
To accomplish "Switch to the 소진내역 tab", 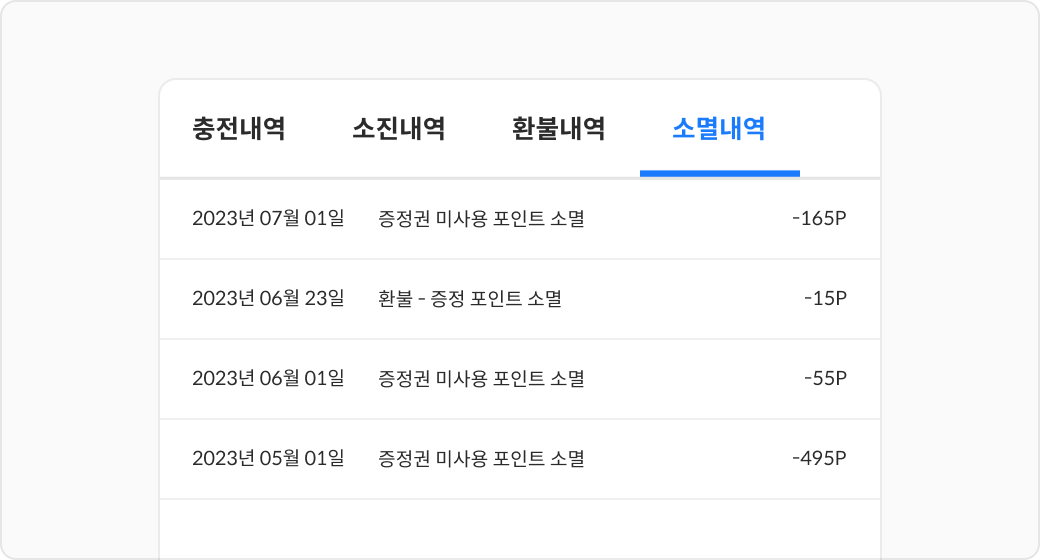I will click(399, 129).
